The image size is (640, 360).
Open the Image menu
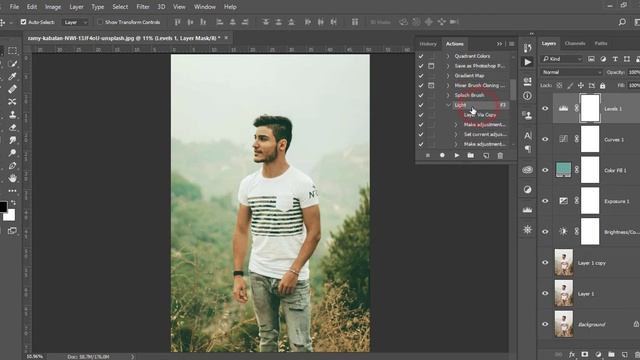pyautogui.click(x=53, y=7)
